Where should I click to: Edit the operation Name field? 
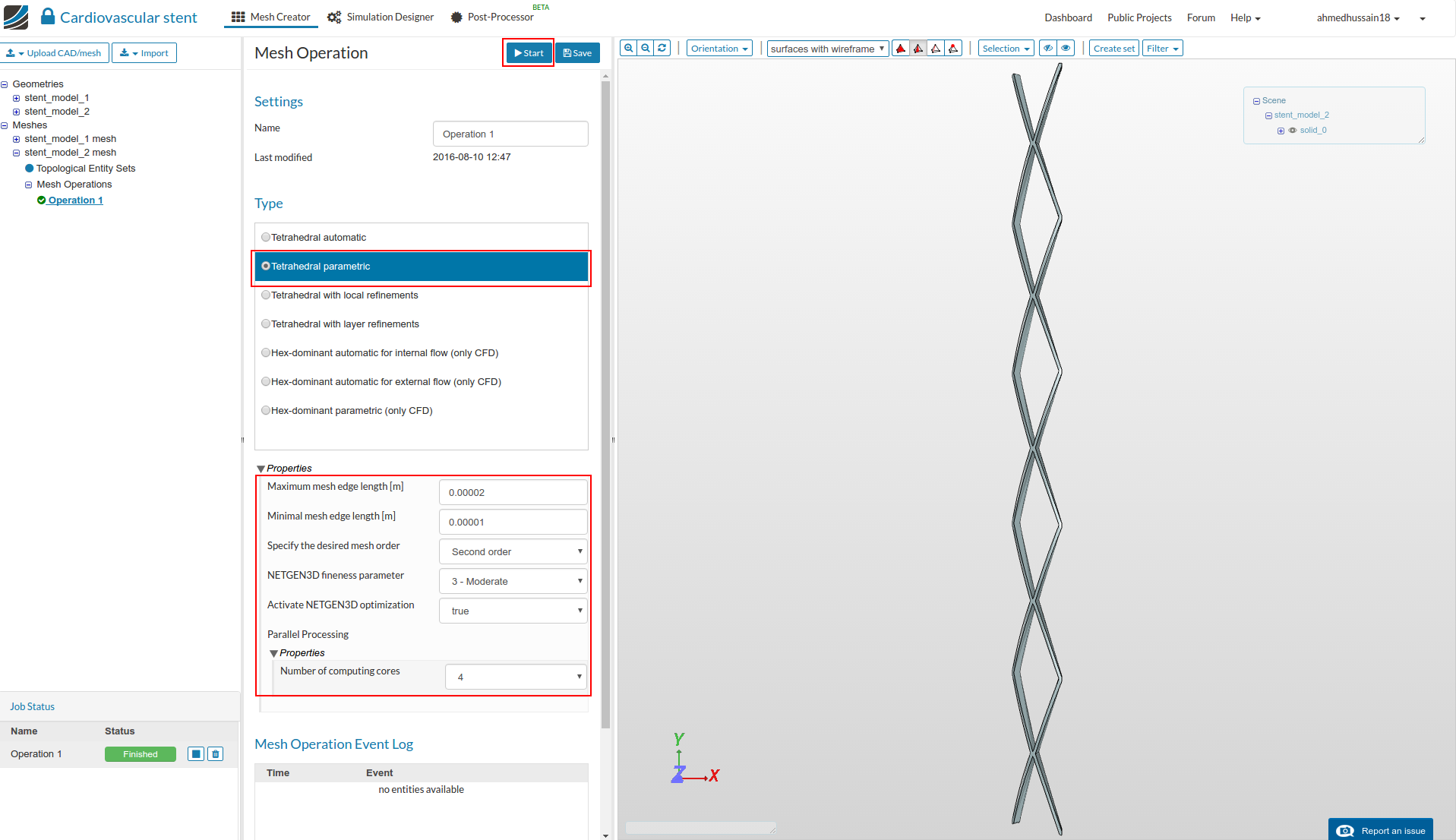pyautogui.click(x=510, y=134)
